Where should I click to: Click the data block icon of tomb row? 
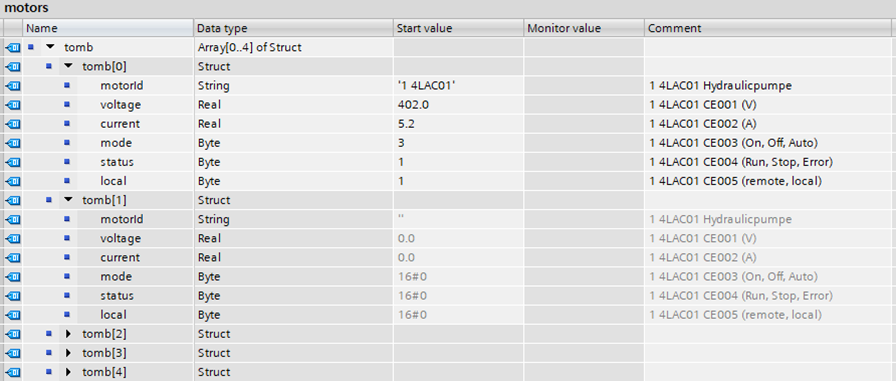click(x=13, y=47)
